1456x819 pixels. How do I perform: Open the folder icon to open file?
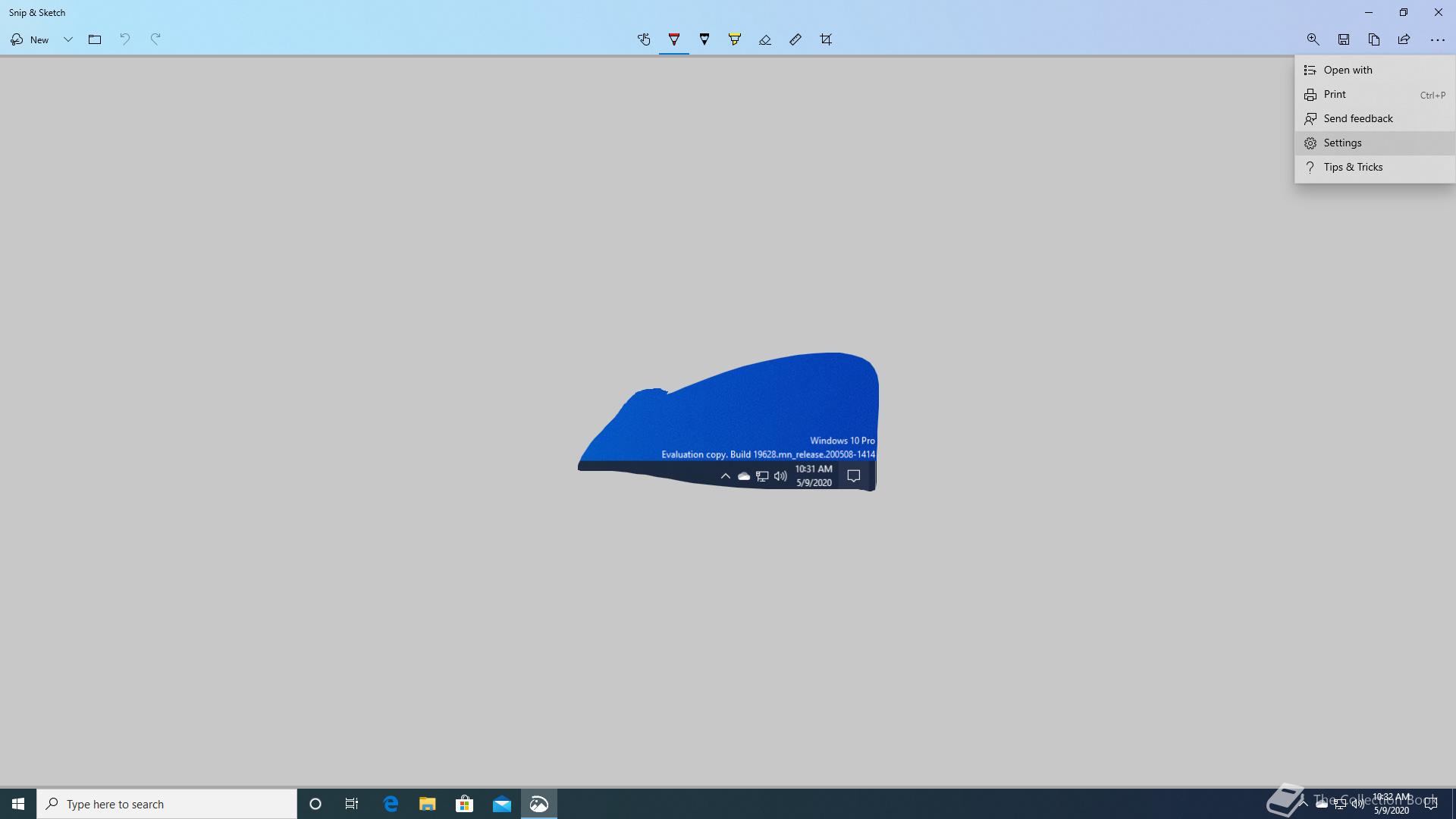point(95,39)
